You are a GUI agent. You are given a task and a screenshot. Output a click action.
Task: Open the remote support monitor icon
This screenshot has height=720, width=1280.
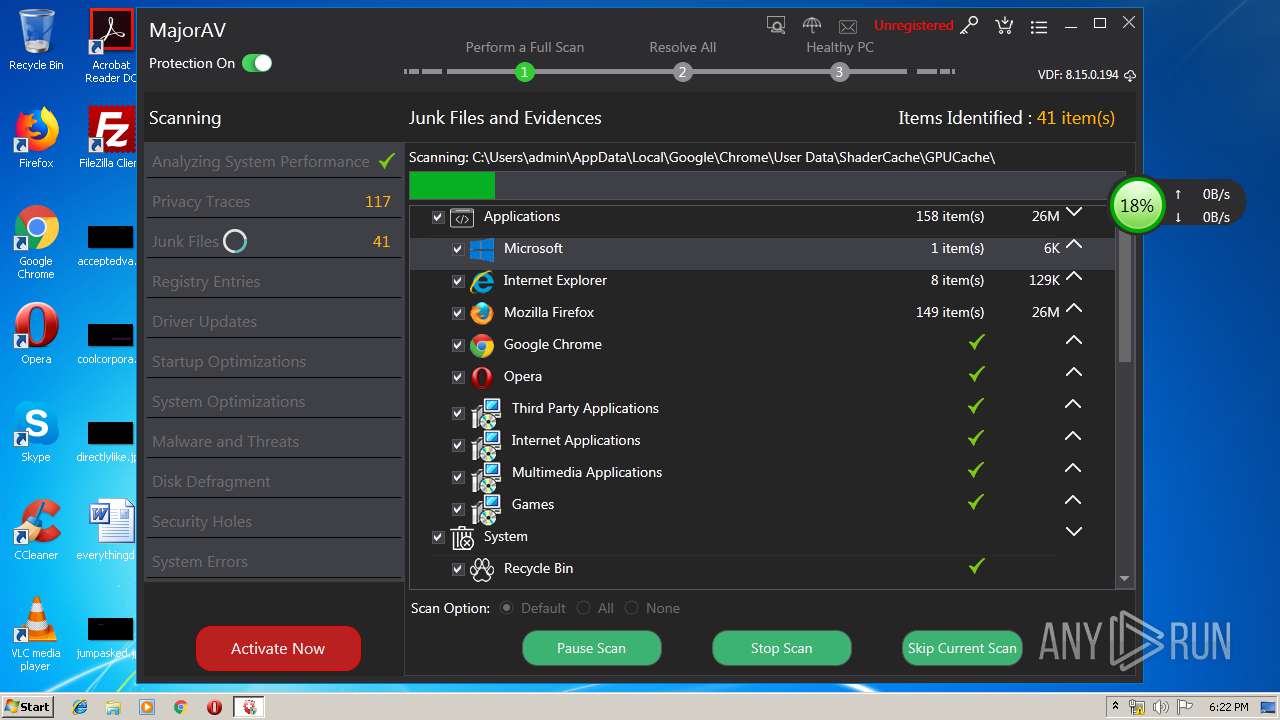click(776, 25)
